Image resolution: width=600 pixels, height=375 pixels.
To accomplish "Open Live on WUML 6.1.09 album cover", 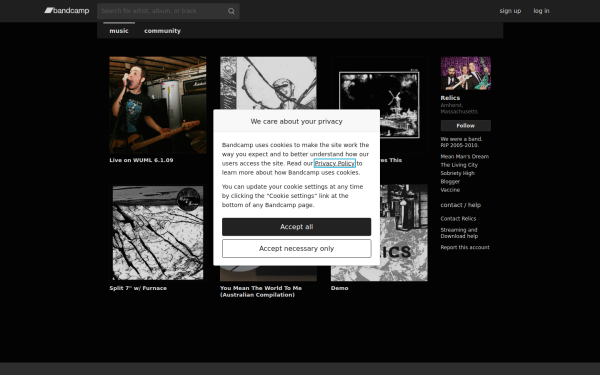I will pyautogui.click(x=158, y=105).
